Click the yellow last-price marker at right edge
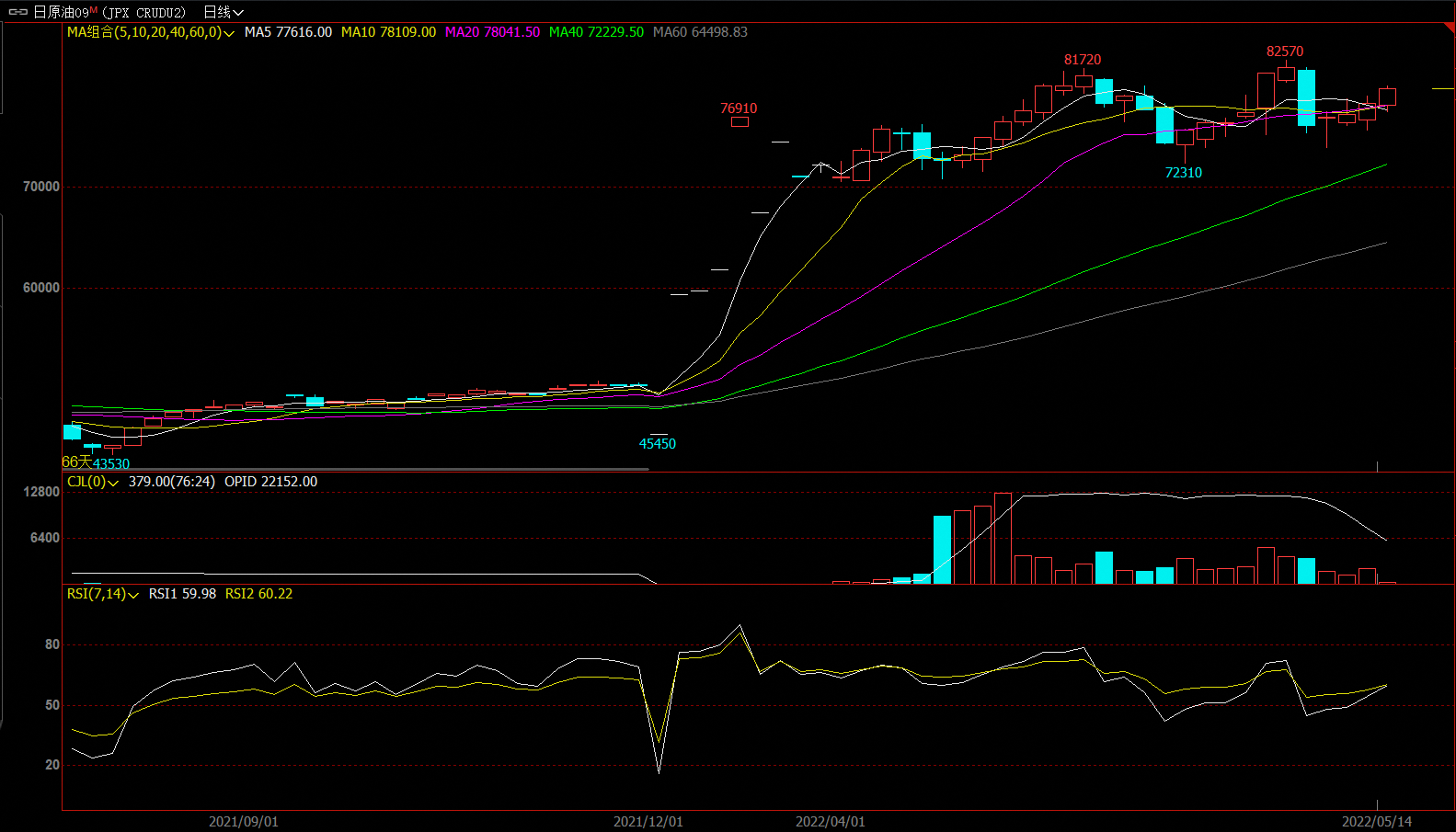This screenshot has height=832, width=1456. click(x=1443, y=89)
